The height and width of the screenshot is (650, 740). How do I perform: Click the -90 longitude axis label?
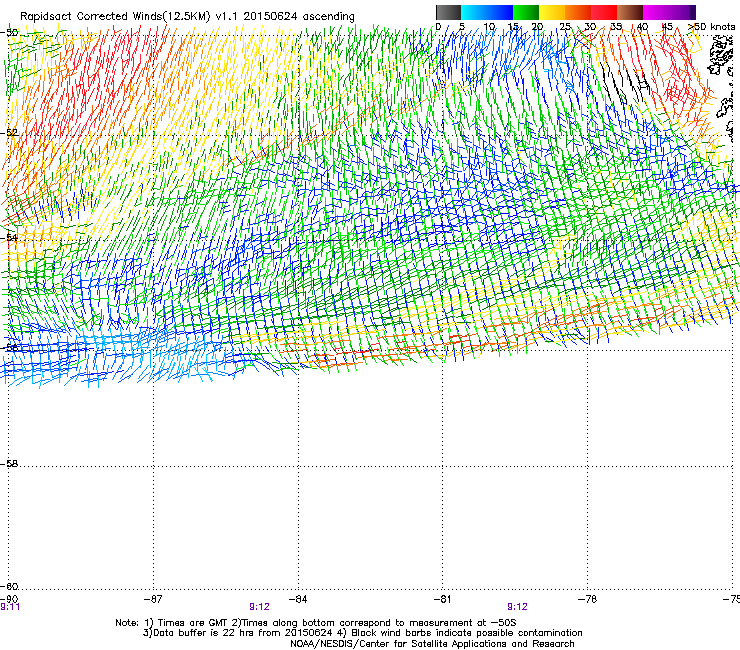point(9,599)
